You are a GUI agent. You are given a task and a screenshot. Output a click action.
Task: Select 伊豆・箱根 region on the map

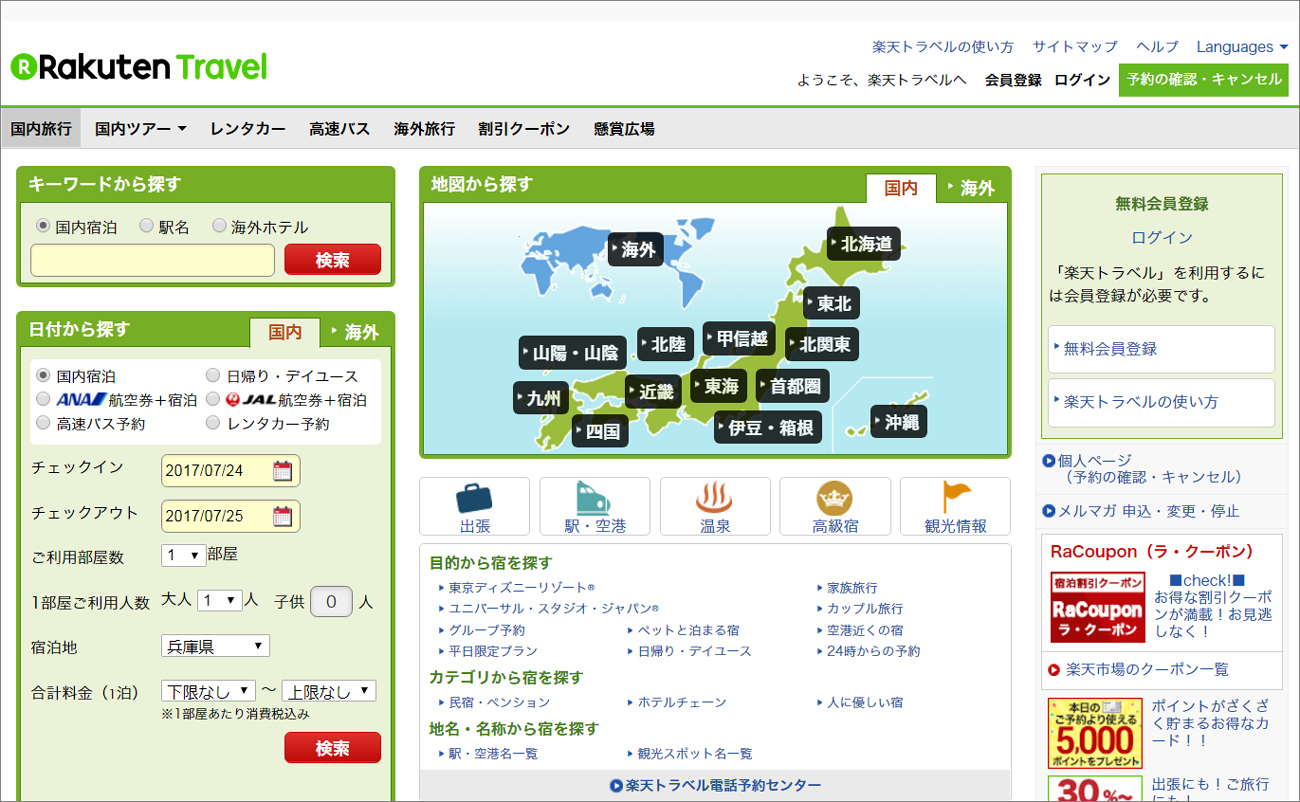768,427
